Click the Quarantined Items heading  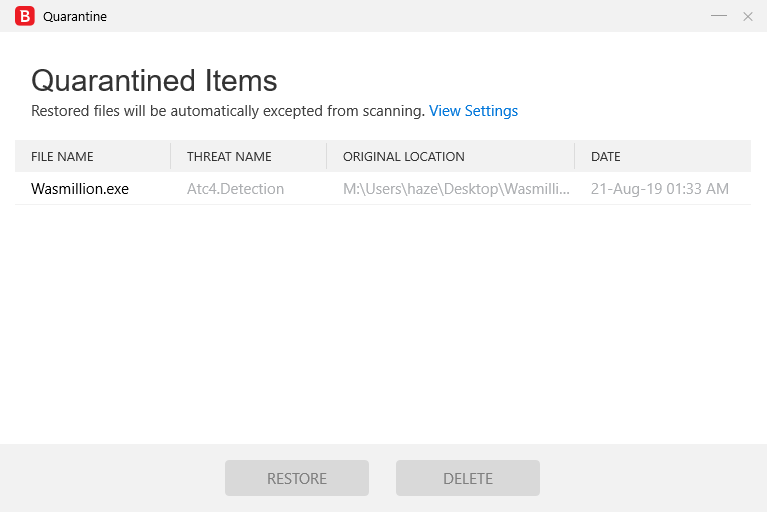coord(154,80)
